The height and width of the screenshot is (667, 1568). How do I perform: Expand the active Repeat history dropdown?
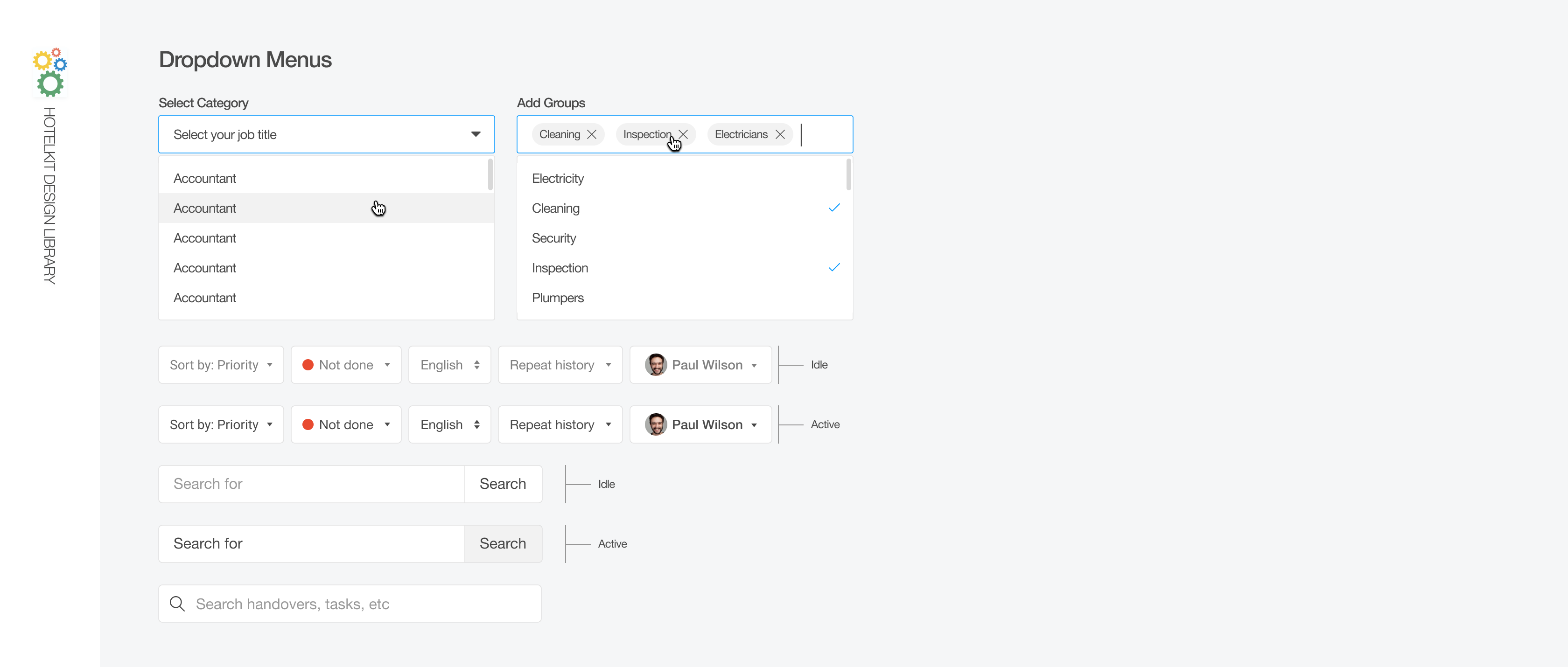coord(560,425)
